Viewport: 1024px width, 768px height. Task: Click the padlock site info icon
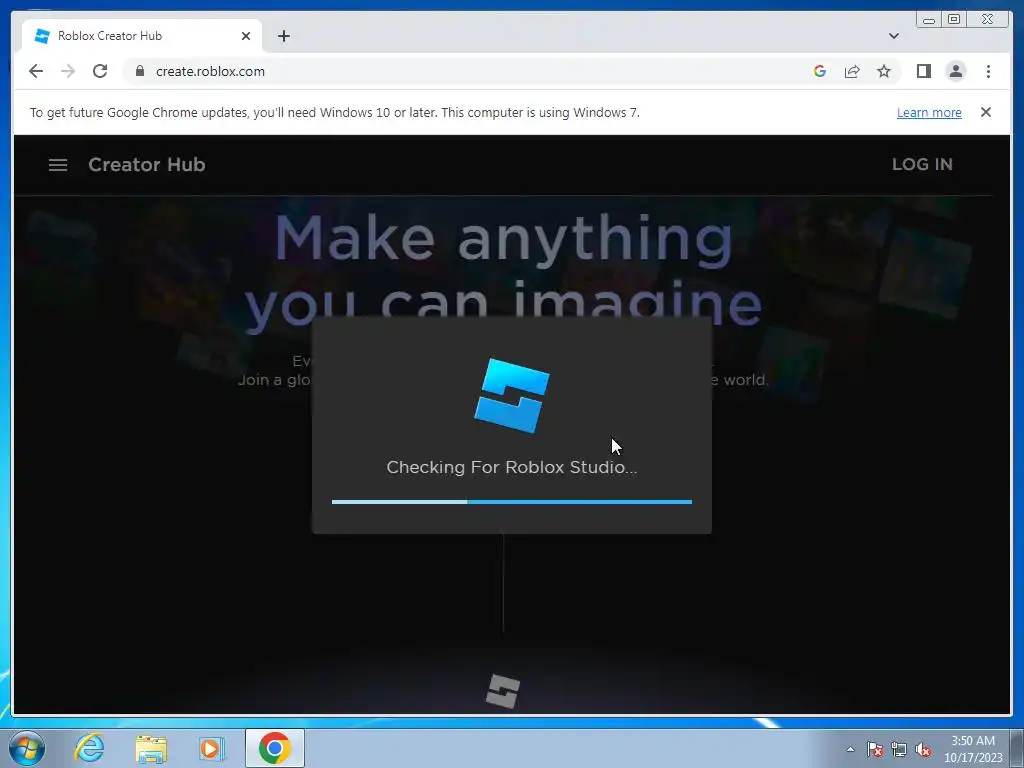click(140, 71)
